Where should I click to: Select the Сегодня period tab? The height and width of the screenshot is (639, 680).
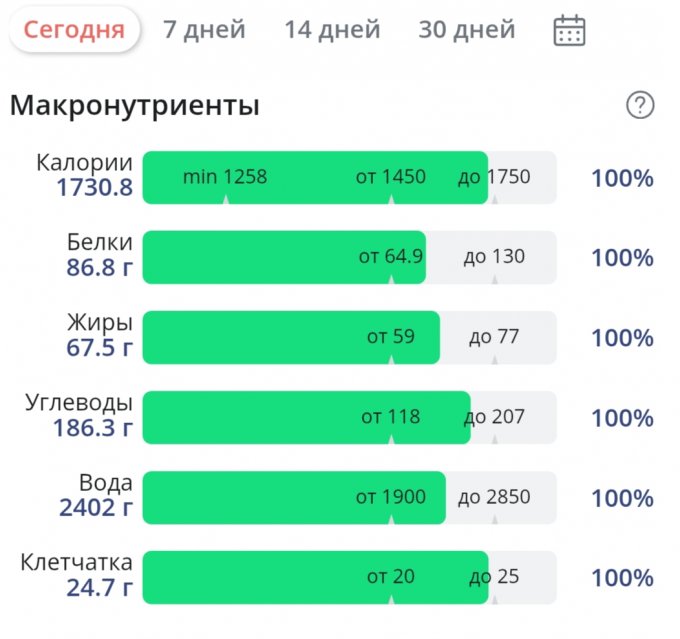click(x=74, y=30)
